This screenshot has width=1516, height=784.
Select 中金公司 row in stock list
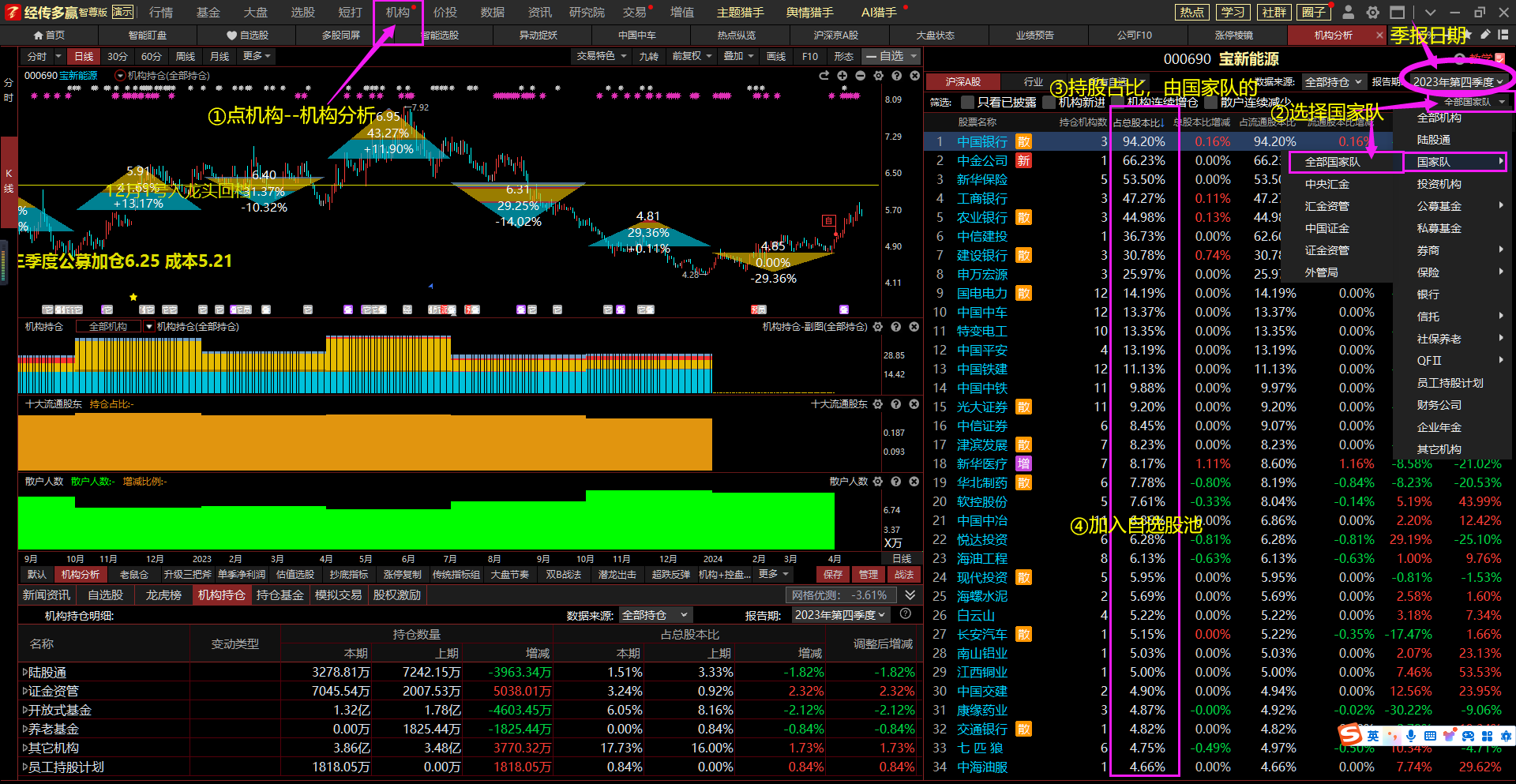(x=982, y=160)
